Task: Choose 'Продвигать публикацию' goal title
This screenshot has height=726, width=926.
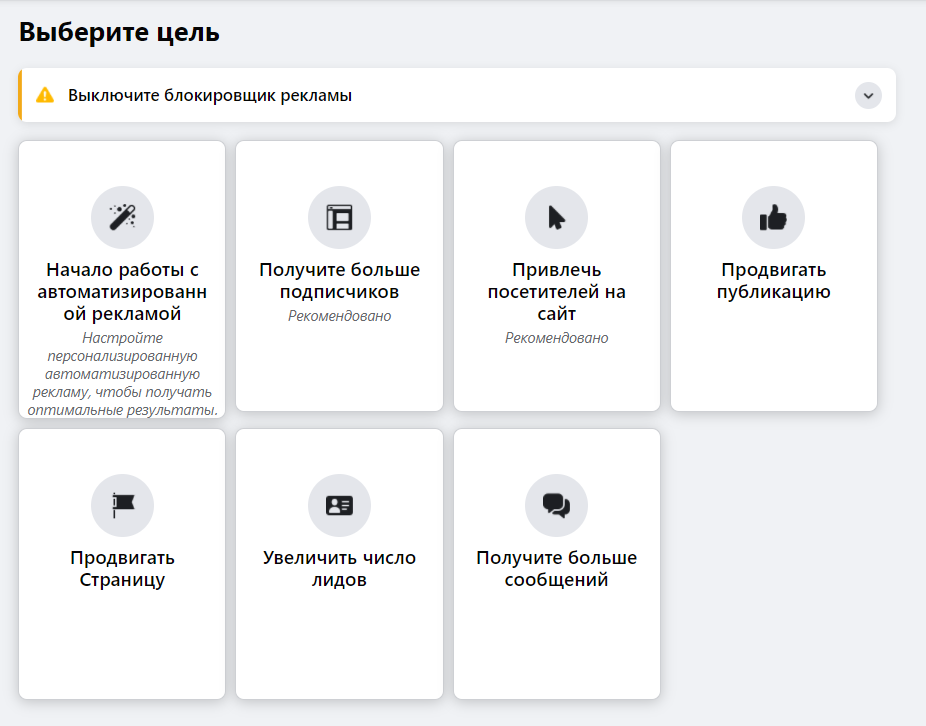Action: (x=773, y=281)
